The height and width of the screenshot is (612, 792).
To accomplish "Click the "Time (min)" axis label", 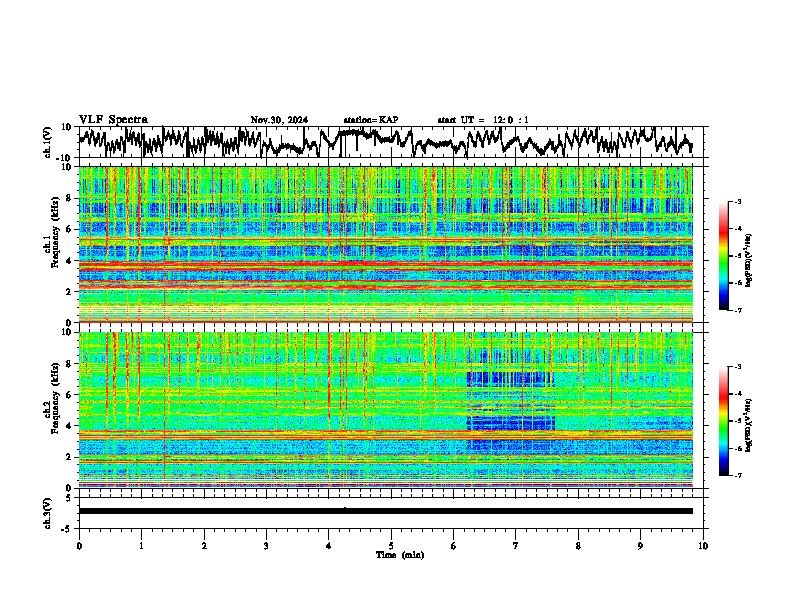I will [400, 555].
